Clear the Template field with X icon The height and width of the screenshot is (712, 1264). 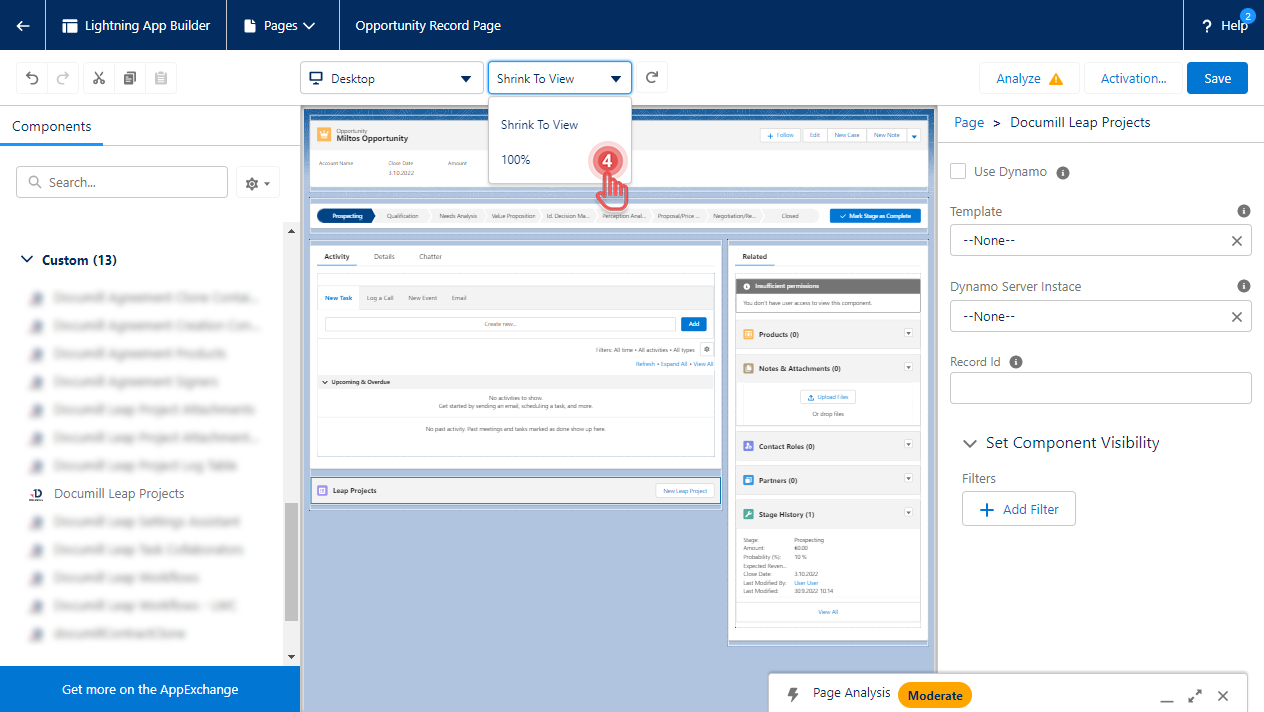click(1236, 241)
